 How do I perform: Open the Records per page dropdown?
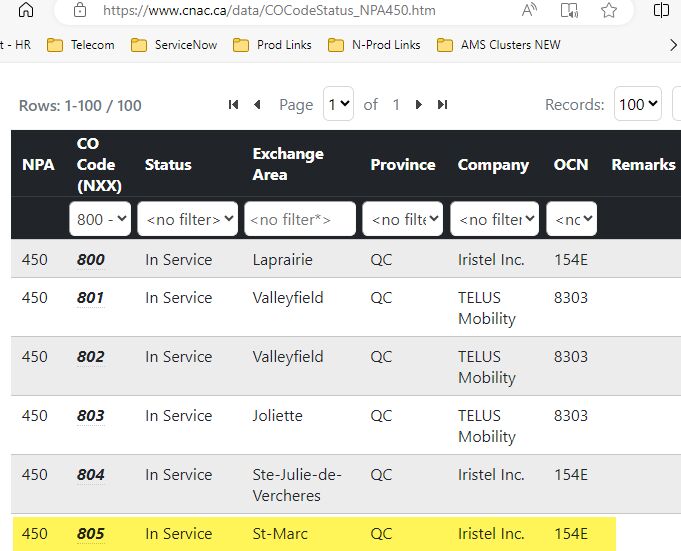tap(638, 104)
